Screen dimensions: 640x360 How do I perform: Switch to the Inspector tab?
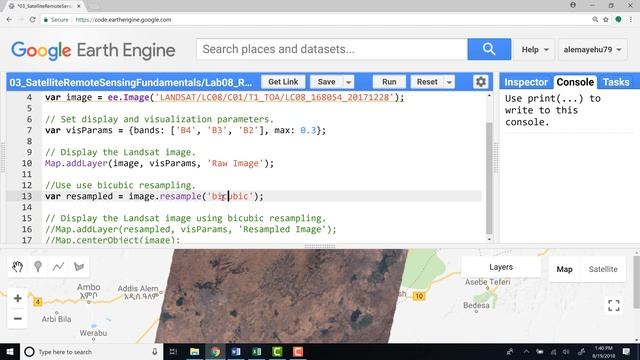[526, 82]
